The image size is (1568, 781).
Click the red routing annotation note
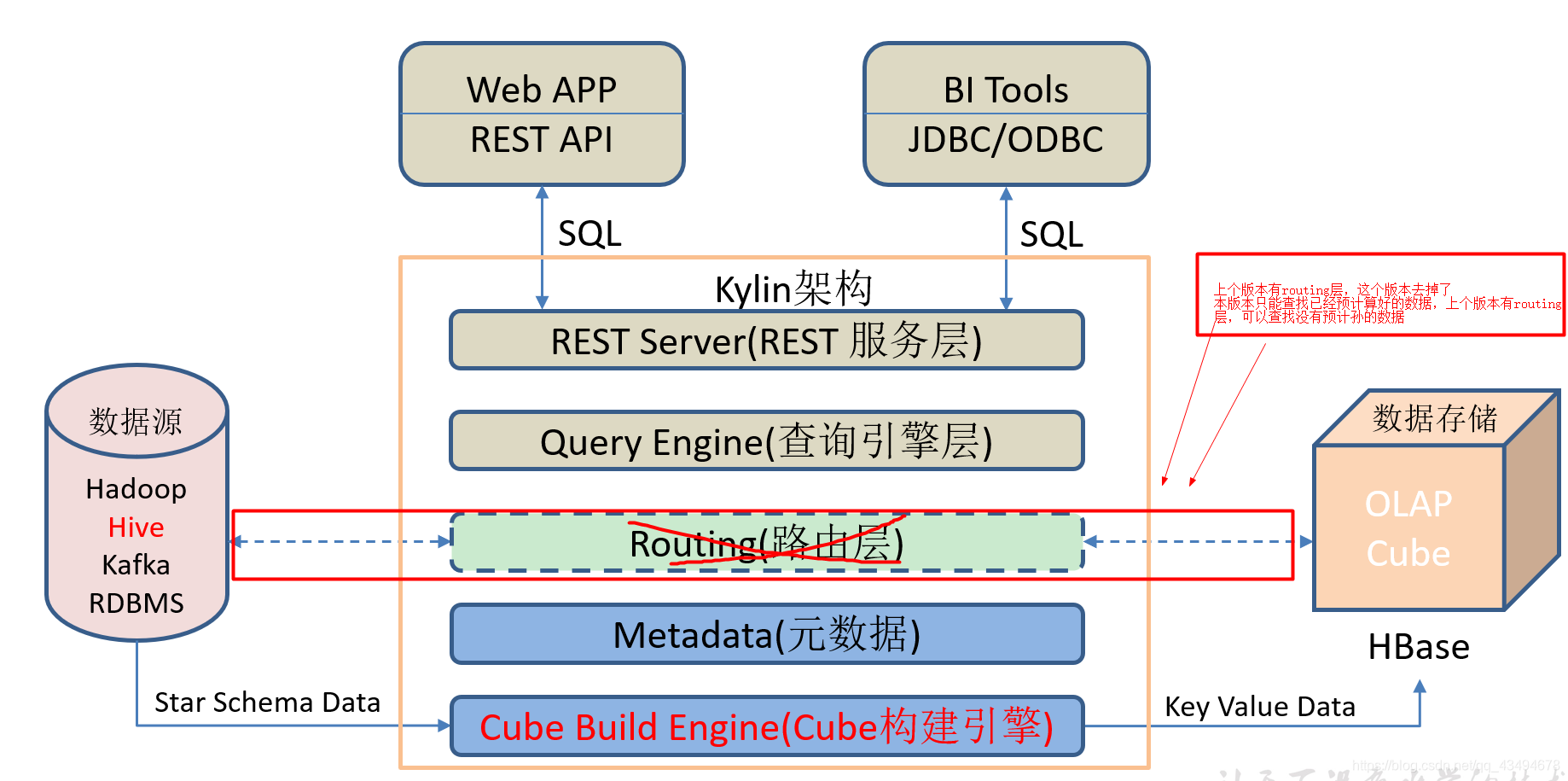click(x=1380, y=294)
